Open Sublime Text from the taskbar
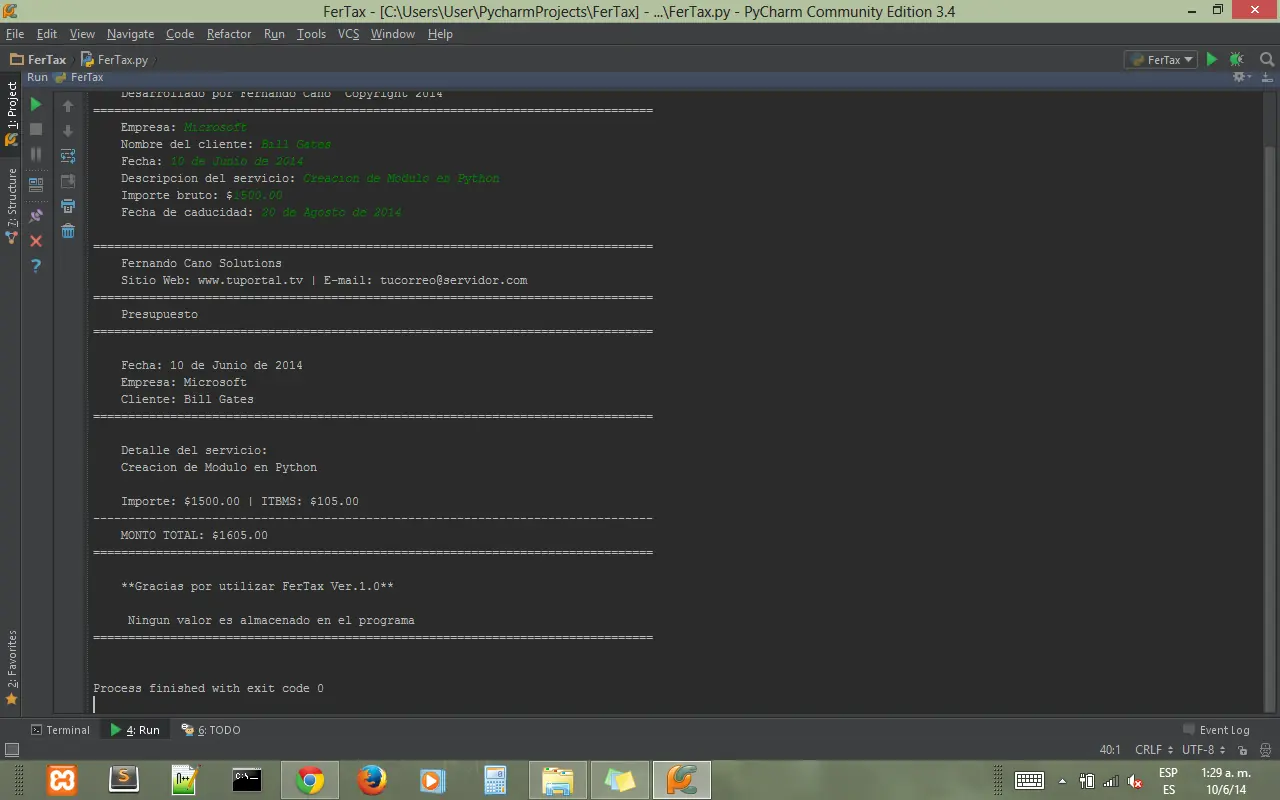Image resolution: width=1280 pixels, height=800 pixels. pyautogui.click(x=124, y=779)
